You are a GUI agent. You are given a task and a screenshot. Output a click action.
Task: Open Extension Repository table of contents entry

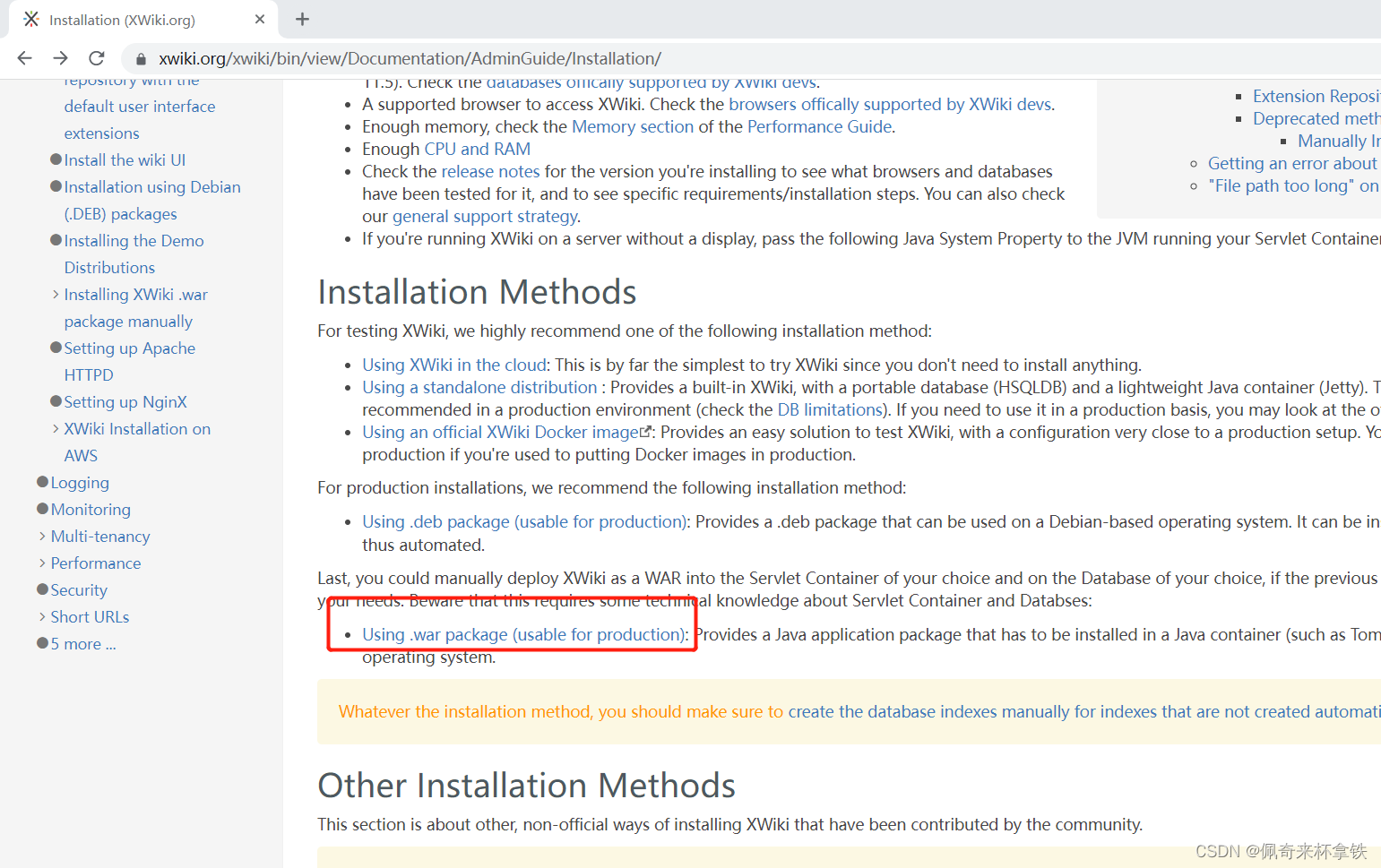[x=1316, y=96]
